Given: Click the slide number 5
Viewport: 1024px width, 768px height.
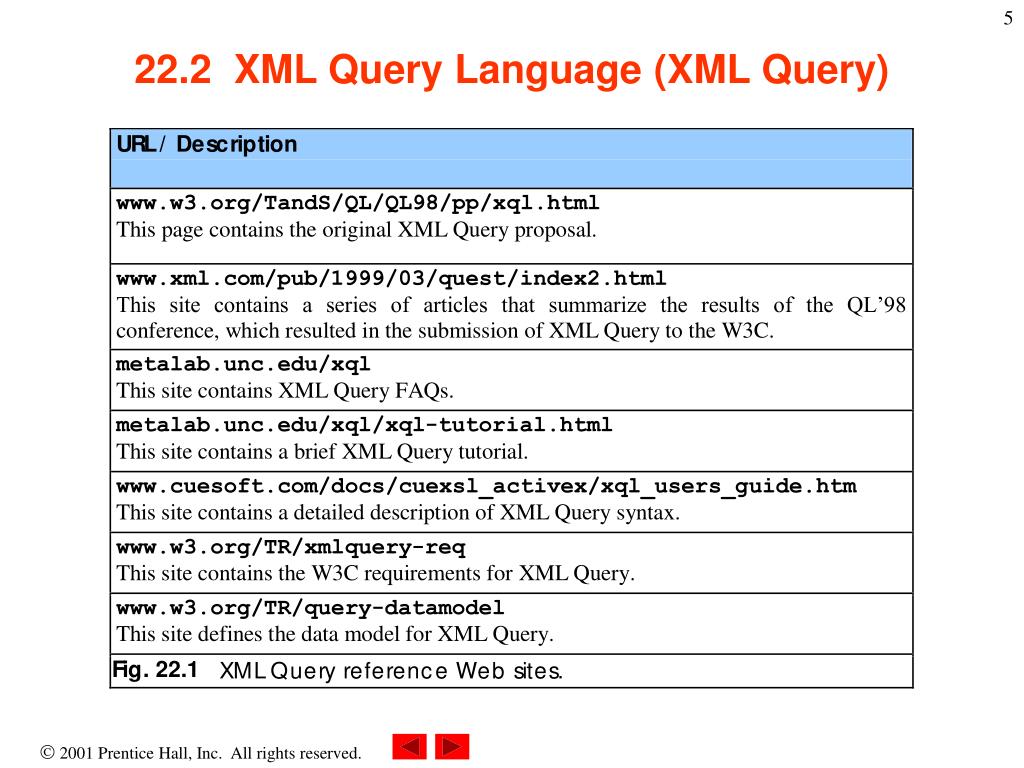Looking at the screenshot, I should point(1008,18).
